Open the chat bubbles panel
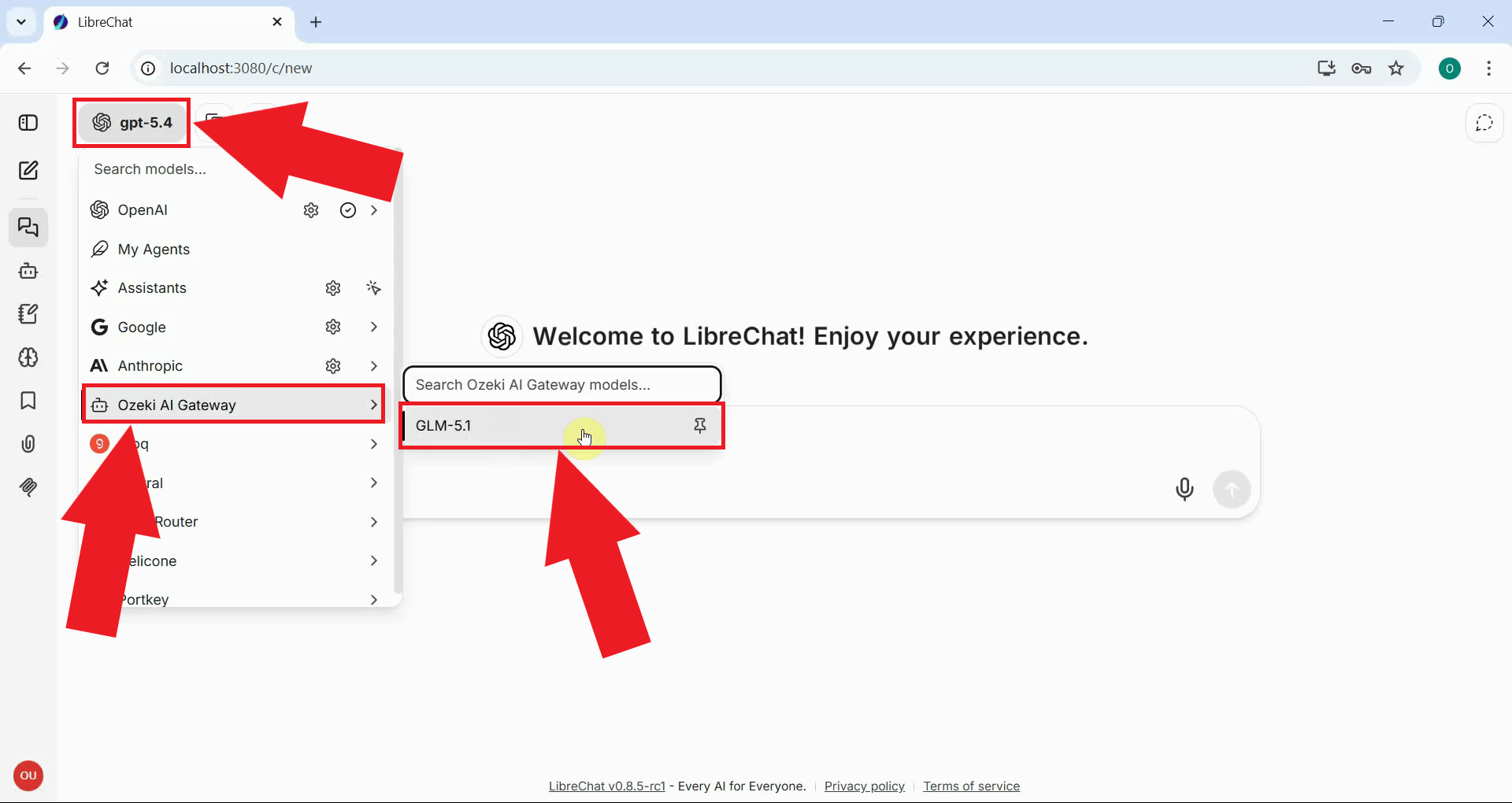The width and height of the screenshot is (1512, 803). (28, 228)
